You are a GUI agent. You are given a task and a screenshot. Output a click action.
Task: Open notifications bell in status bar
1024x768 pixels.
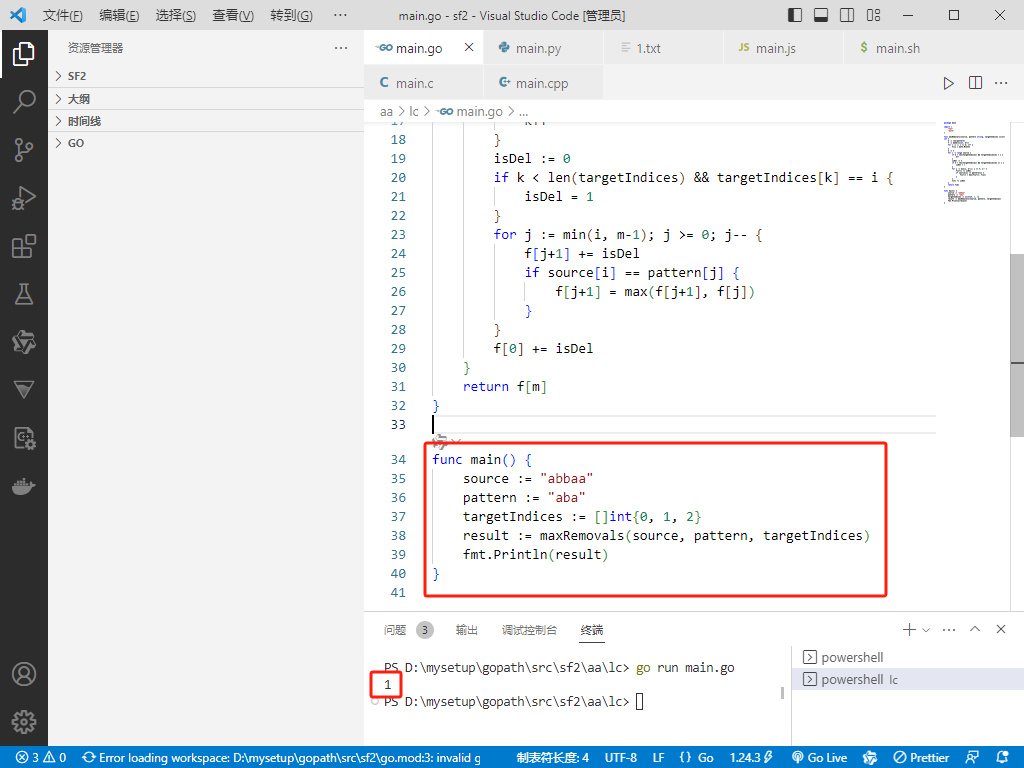[x=1003, y=758]
